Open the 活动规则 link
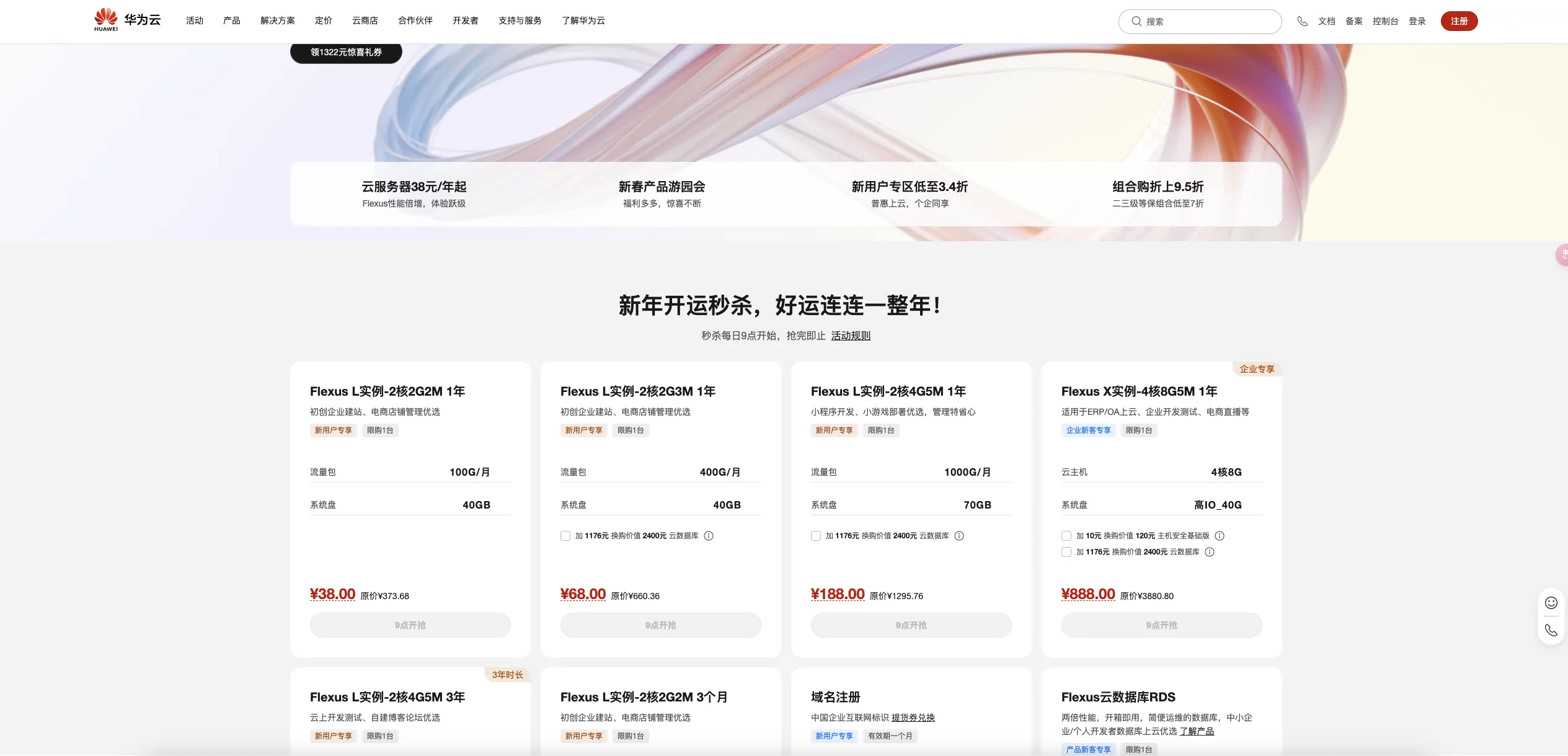The image size is (1568, 756). click(x=851, y=336)
